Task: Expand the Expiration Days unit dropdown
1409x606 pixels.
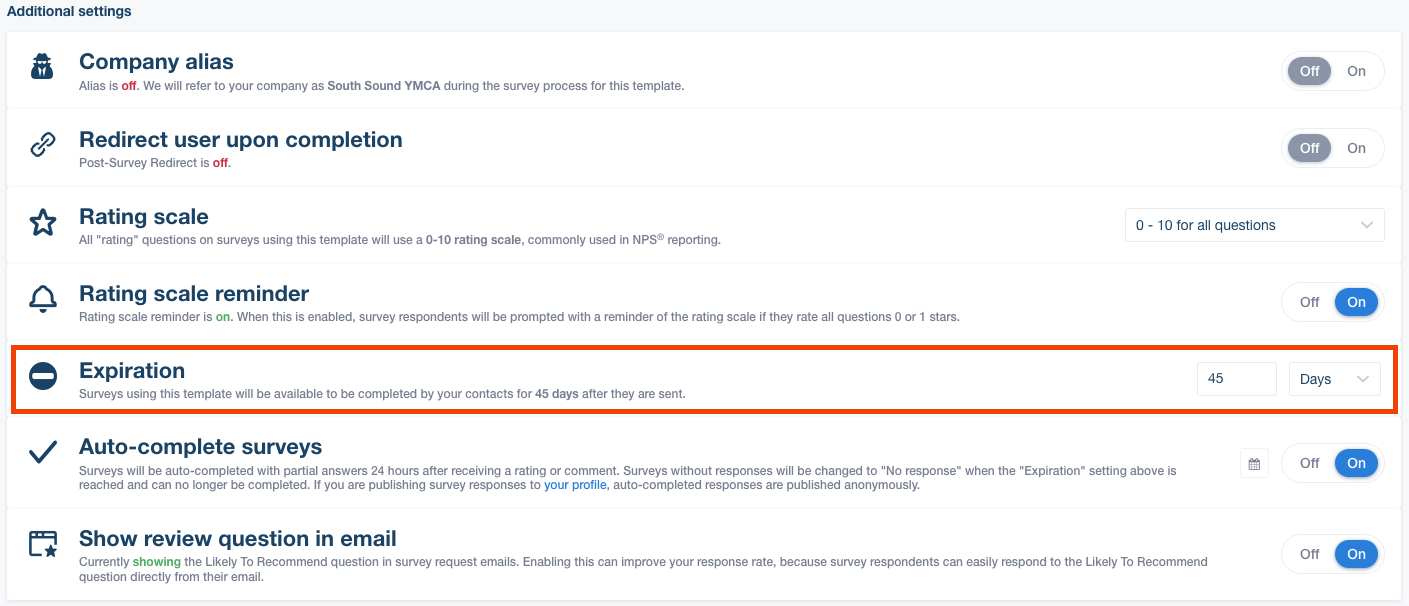Action: 1334,379
